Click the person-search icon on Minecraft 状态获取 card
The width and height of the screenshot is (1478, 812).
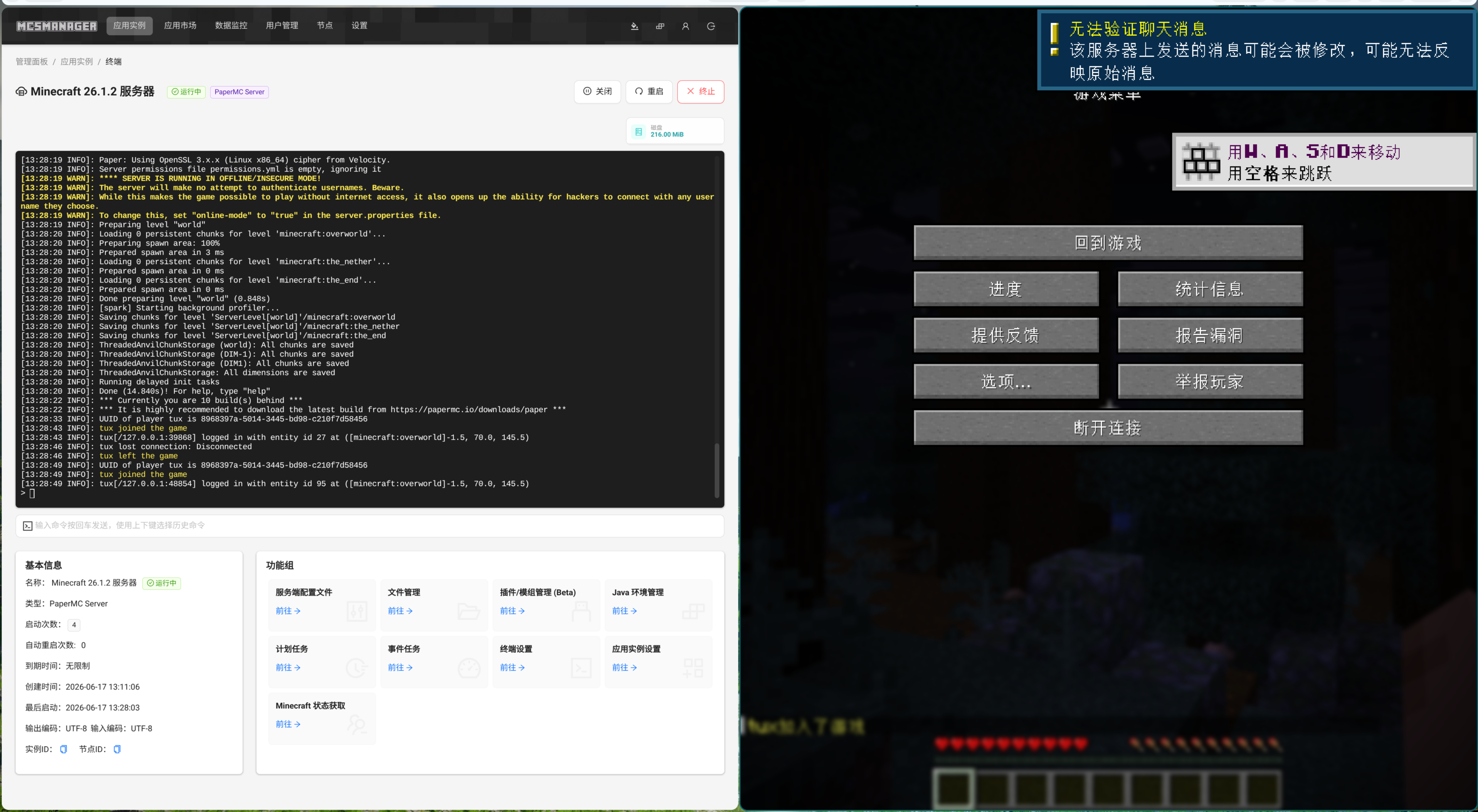357,724
